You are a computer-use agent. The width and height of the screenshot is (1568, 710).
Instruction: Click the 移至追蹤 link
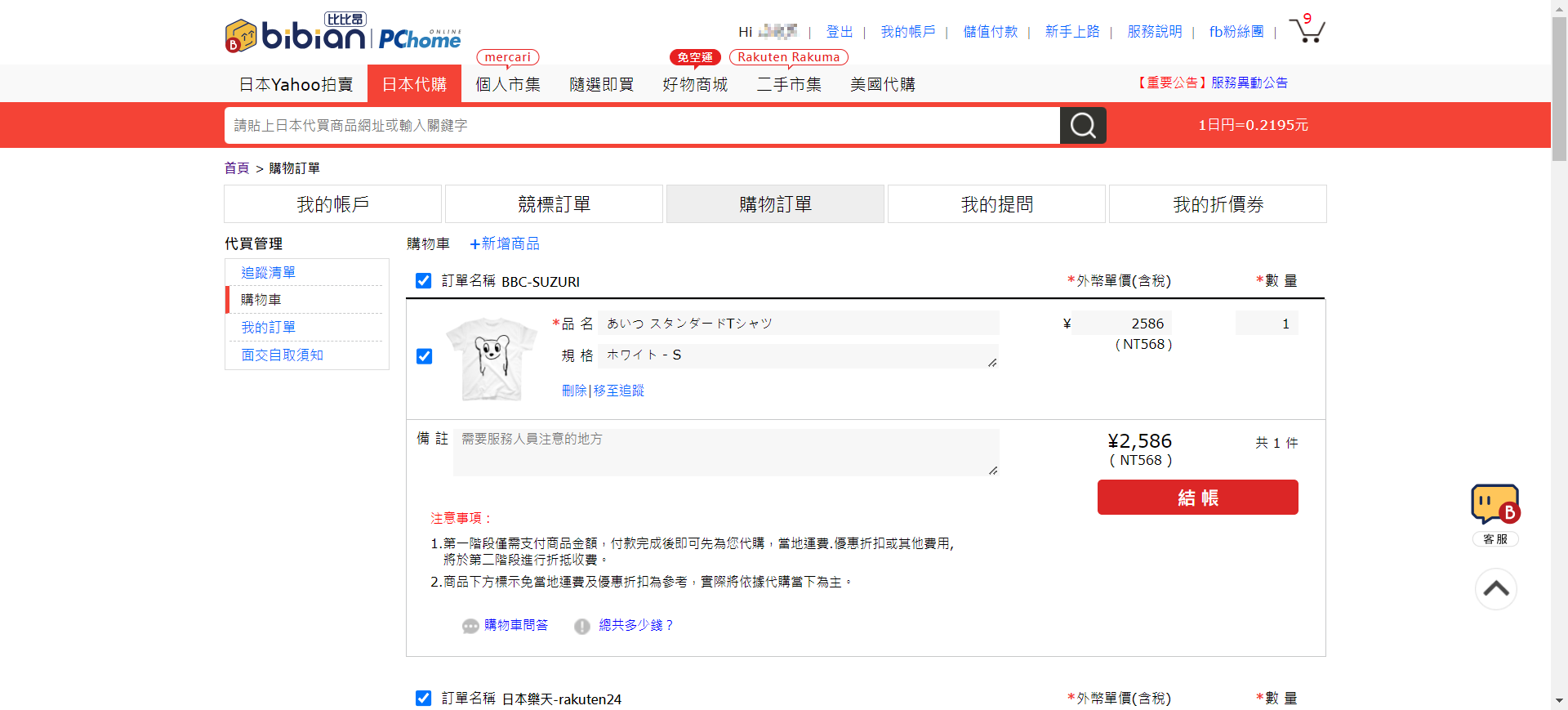(618, 391)
